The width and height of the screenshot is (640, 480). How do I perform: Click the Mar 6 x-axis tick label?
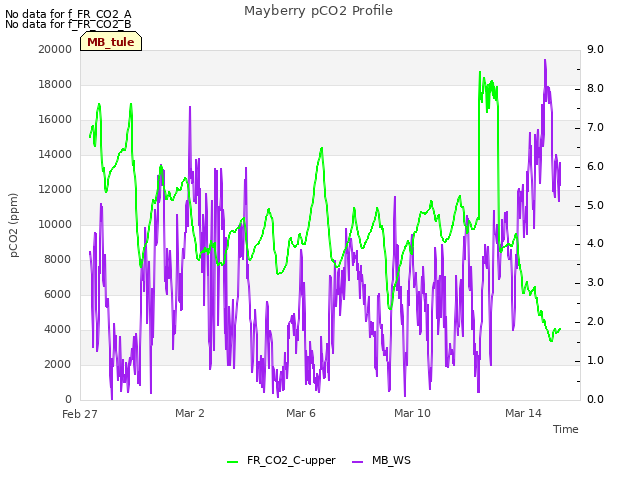tap(301, 413)
